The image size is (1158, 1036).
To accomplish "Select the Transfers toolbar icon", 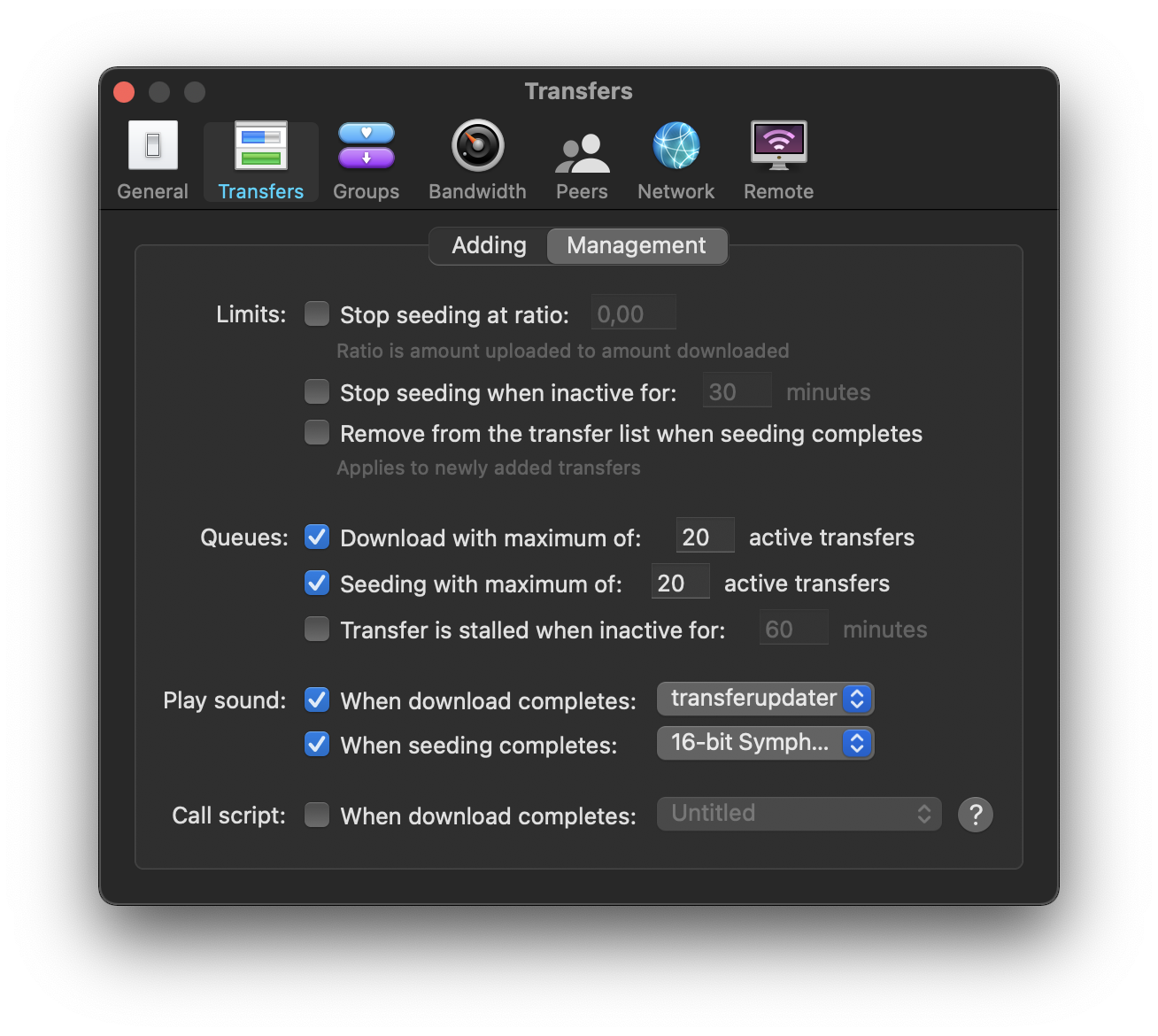I will pos(260,146).
